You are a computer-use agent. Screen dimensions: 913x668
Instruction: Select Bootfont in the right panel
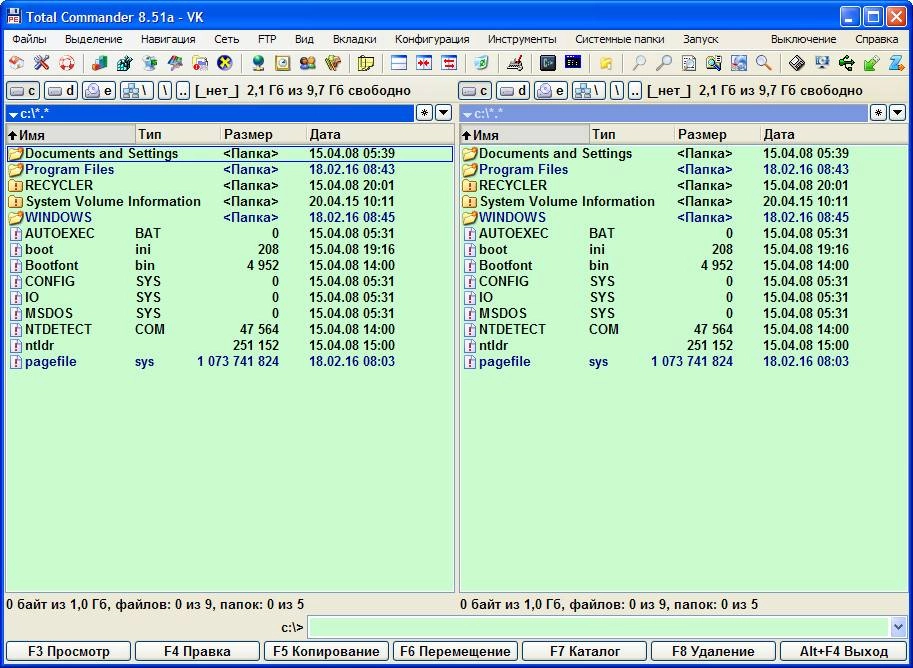pos(684,266)
